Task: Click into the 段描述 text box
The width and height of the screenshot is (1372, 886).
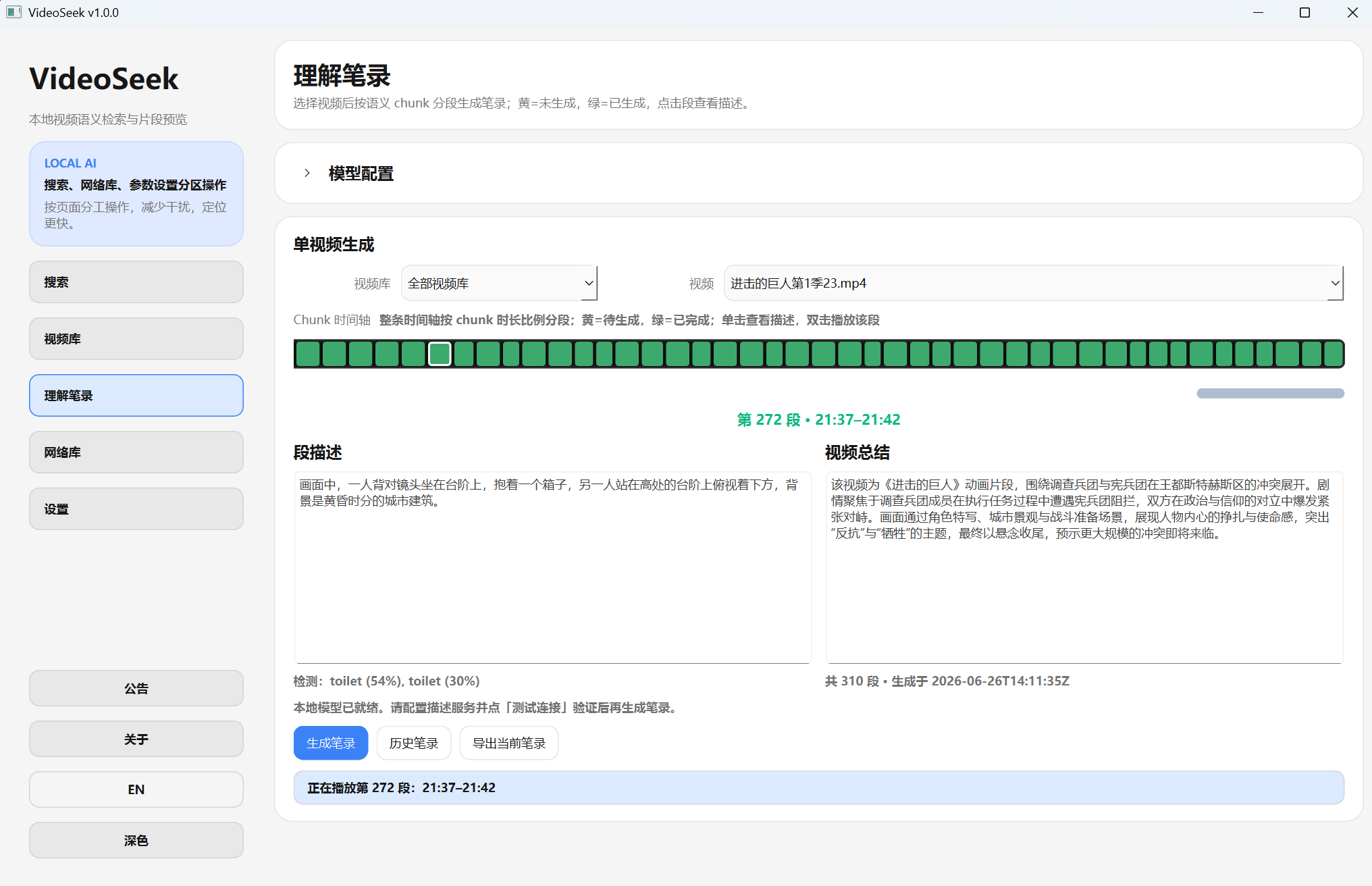Action: point(552,567)
